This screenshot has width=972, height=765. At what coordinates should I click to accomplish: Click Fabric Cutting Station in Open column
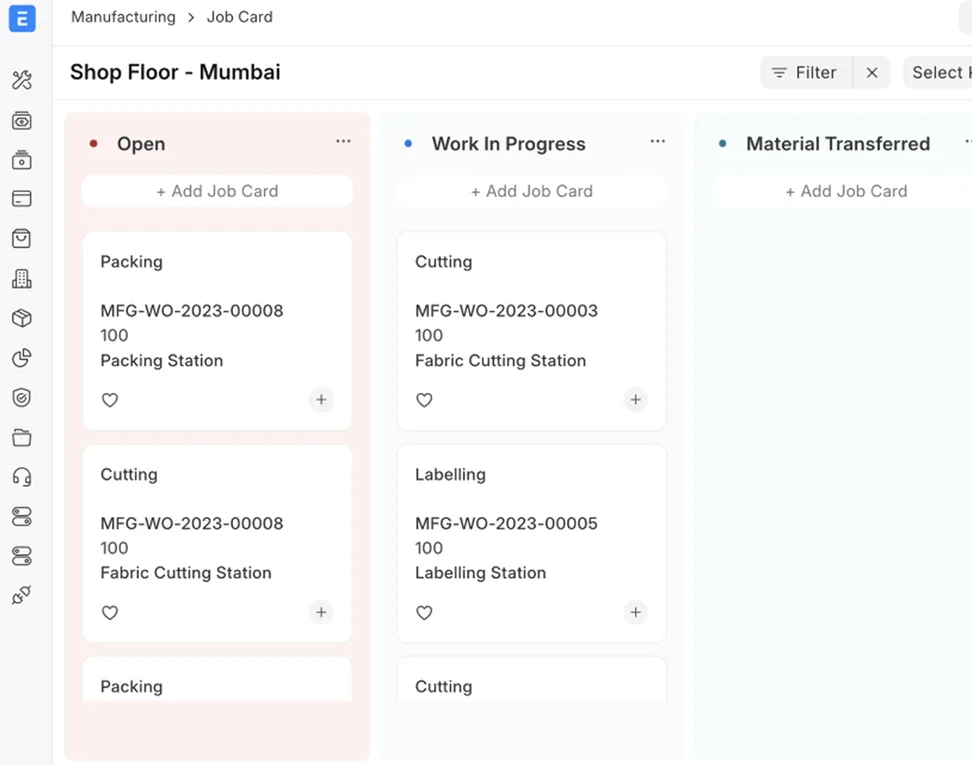[x=186, y=573]
